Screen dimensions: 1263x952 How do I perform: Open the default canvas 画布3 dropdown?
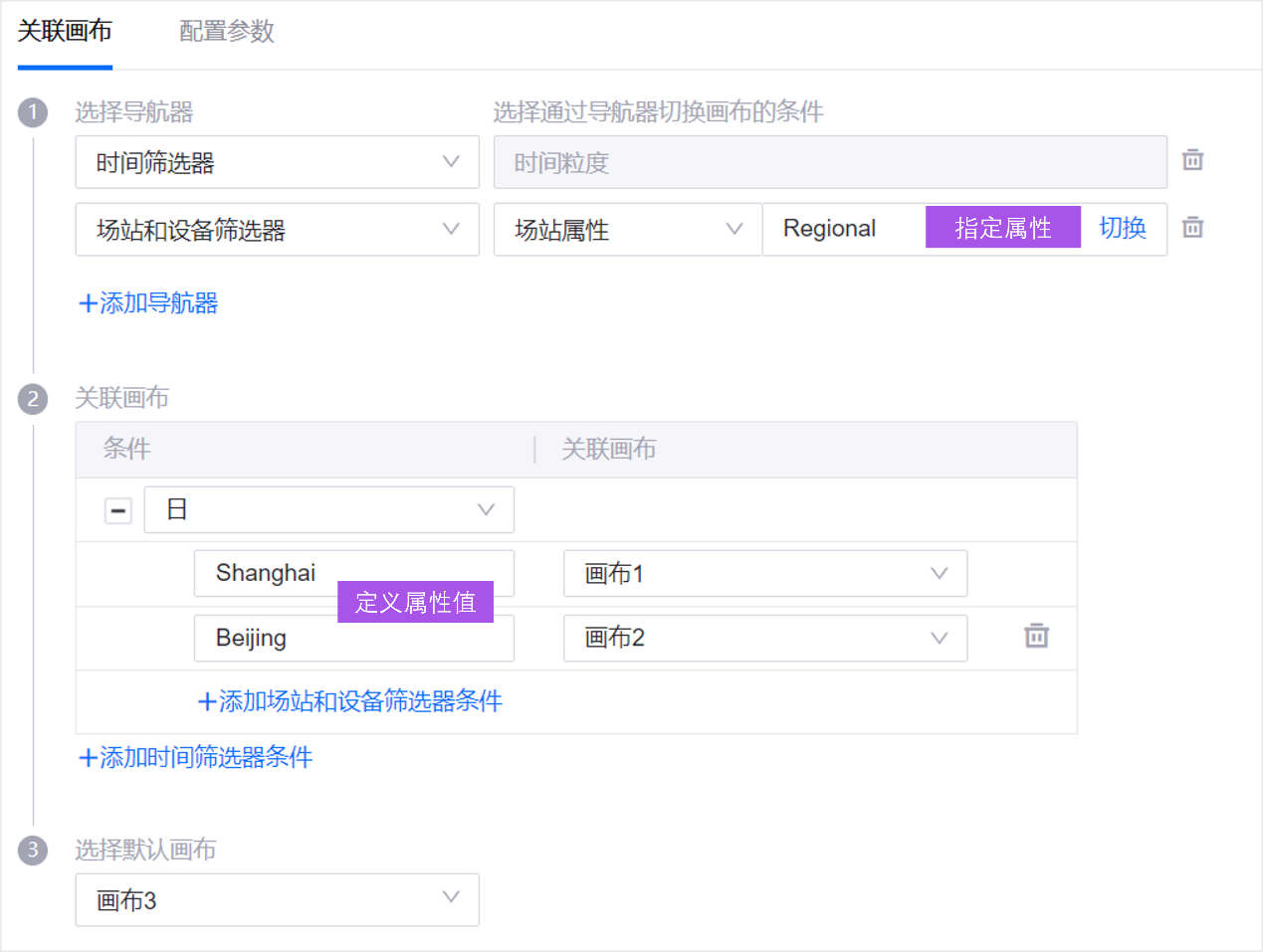[x=277, y=900]
